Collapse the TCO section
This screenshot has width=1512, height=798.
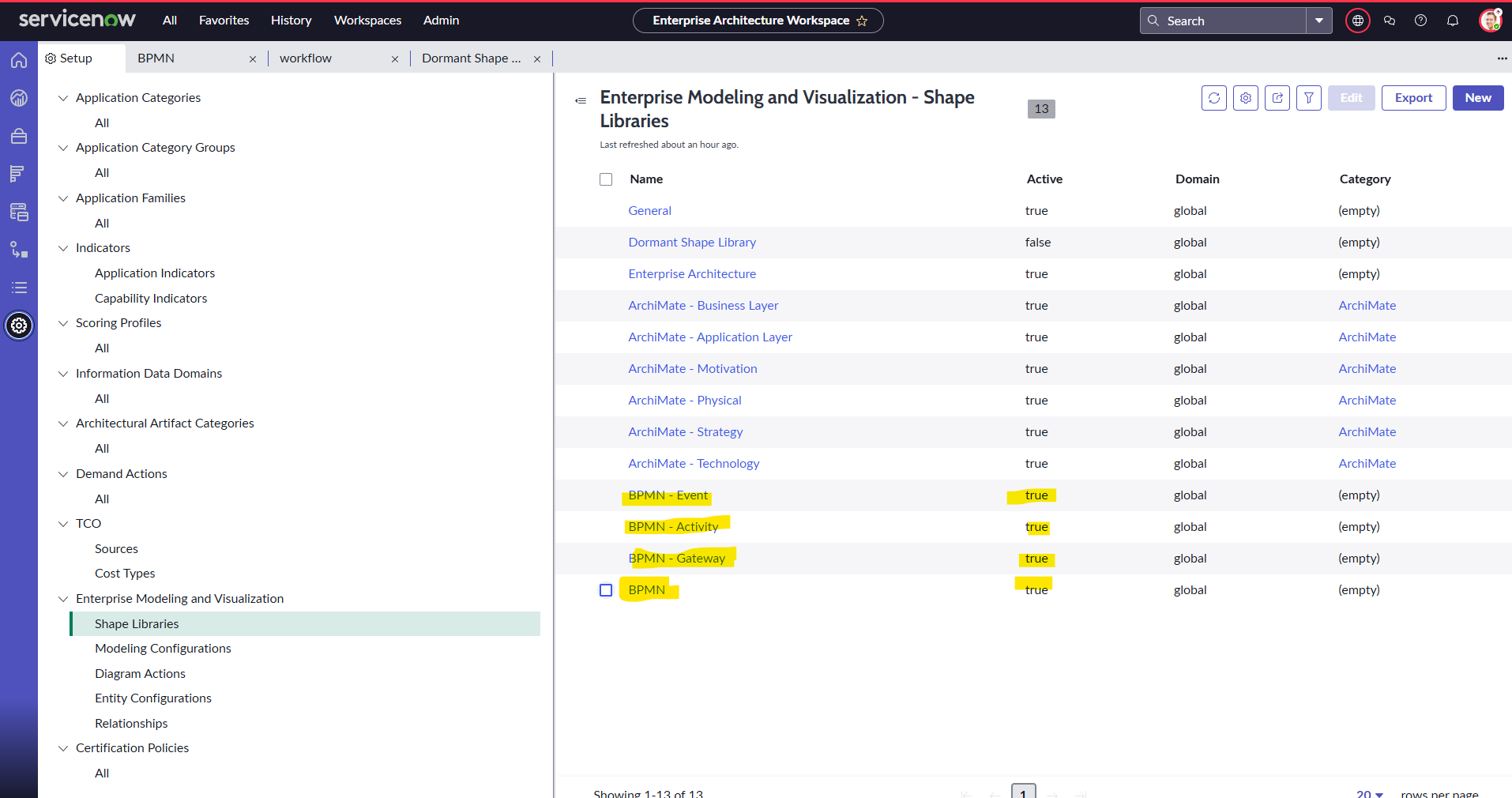[x=63, y=524]
